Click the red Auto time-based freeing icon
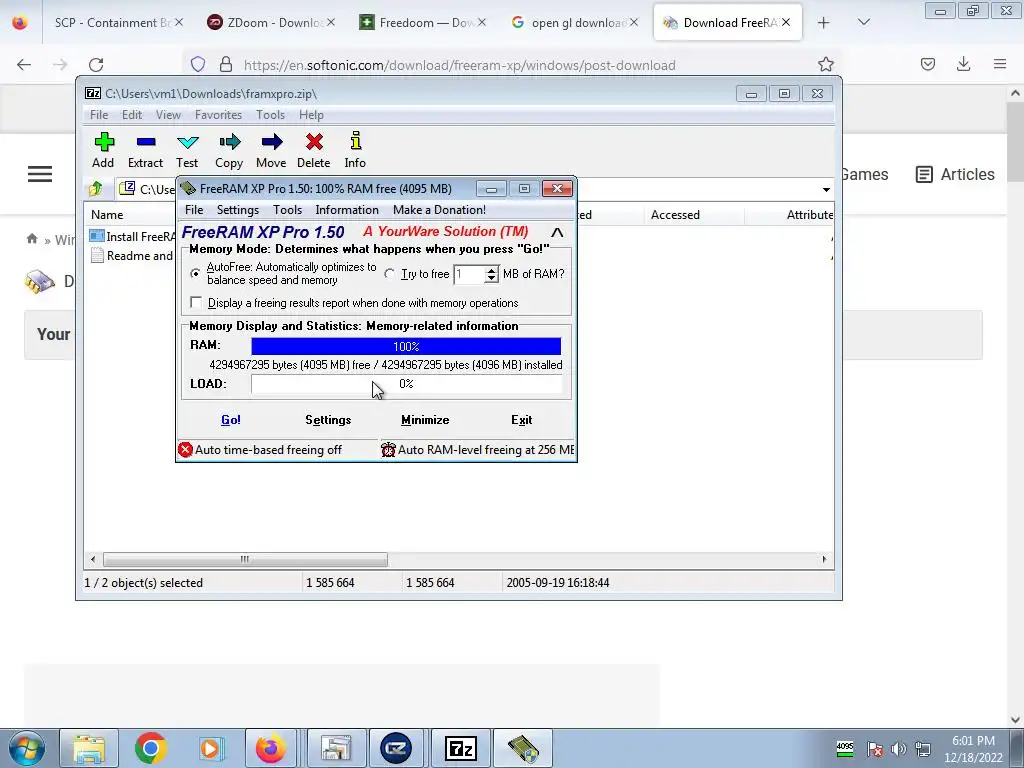Viewport: 1024px width, 768px height. click(x=185, y=449)
